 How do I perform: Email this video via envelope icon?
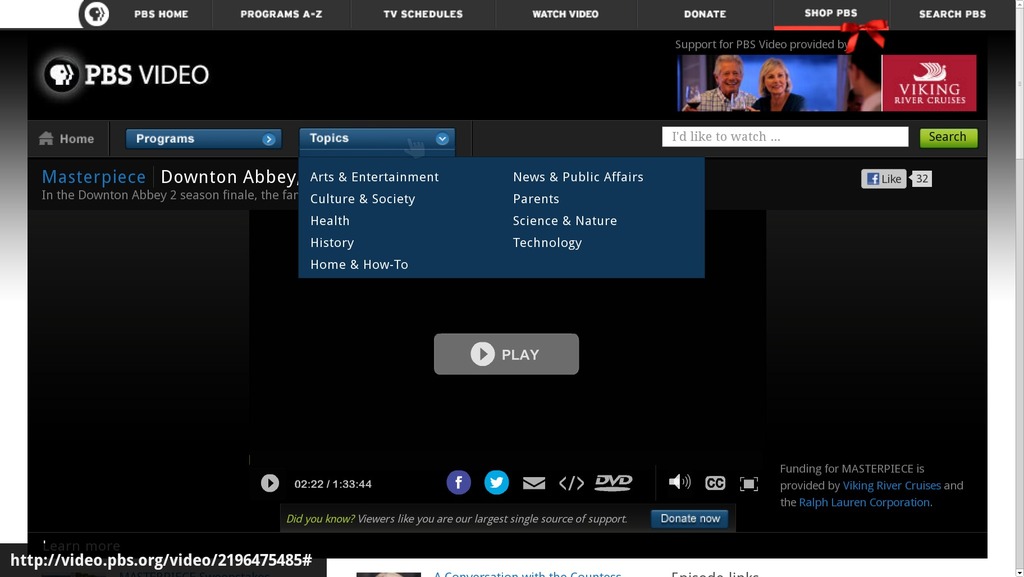(x=534, y=483)
